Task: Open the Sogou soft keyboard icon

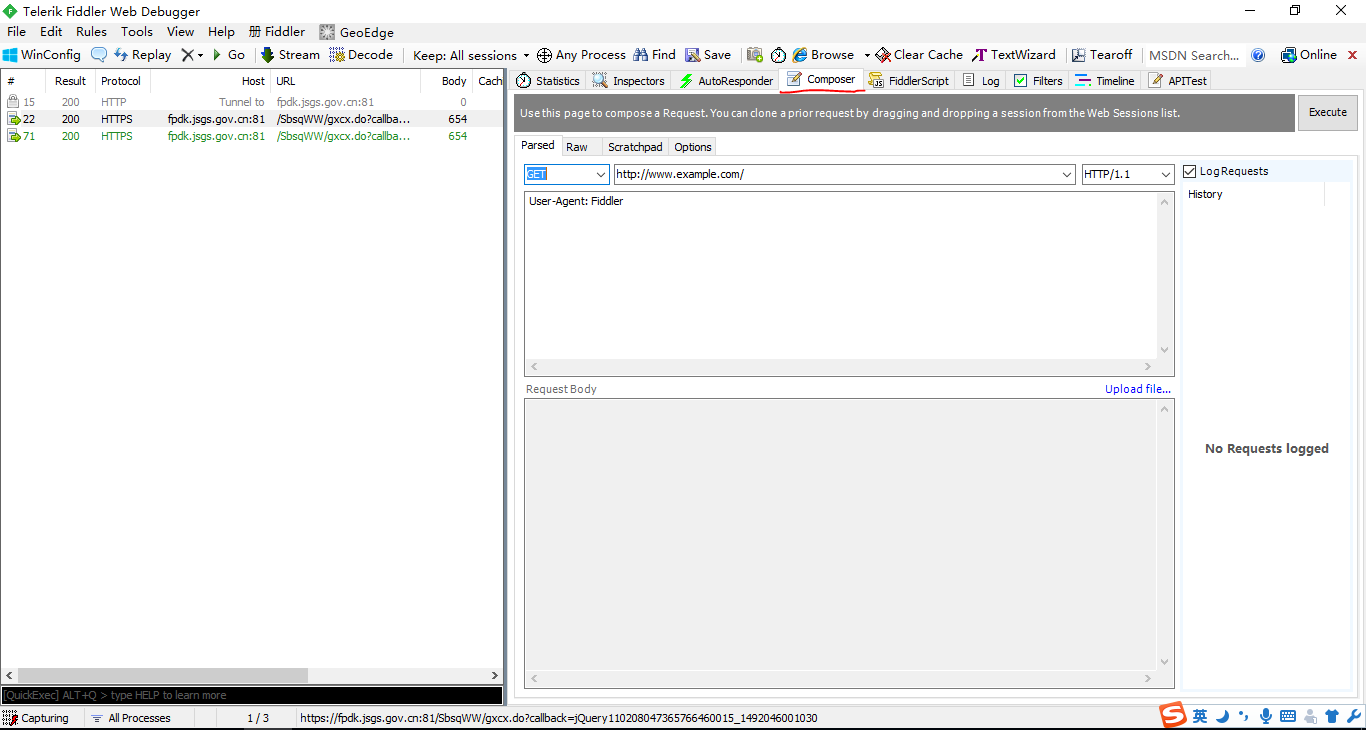Action: pos(1288,716)
